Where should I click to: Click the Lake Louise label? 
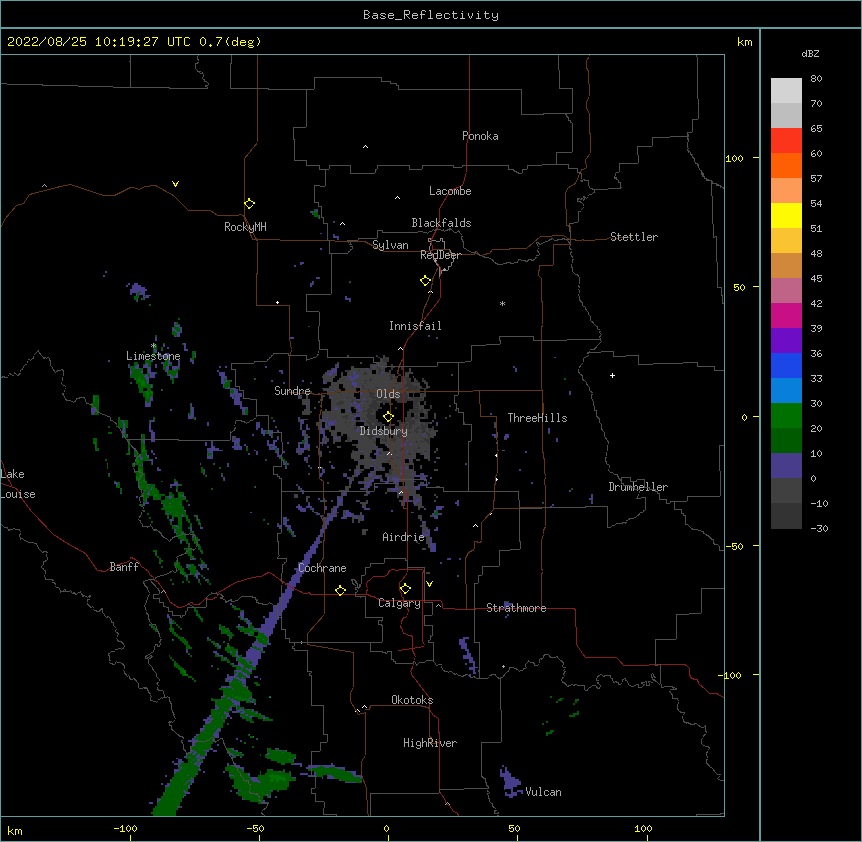click(17, 484)
